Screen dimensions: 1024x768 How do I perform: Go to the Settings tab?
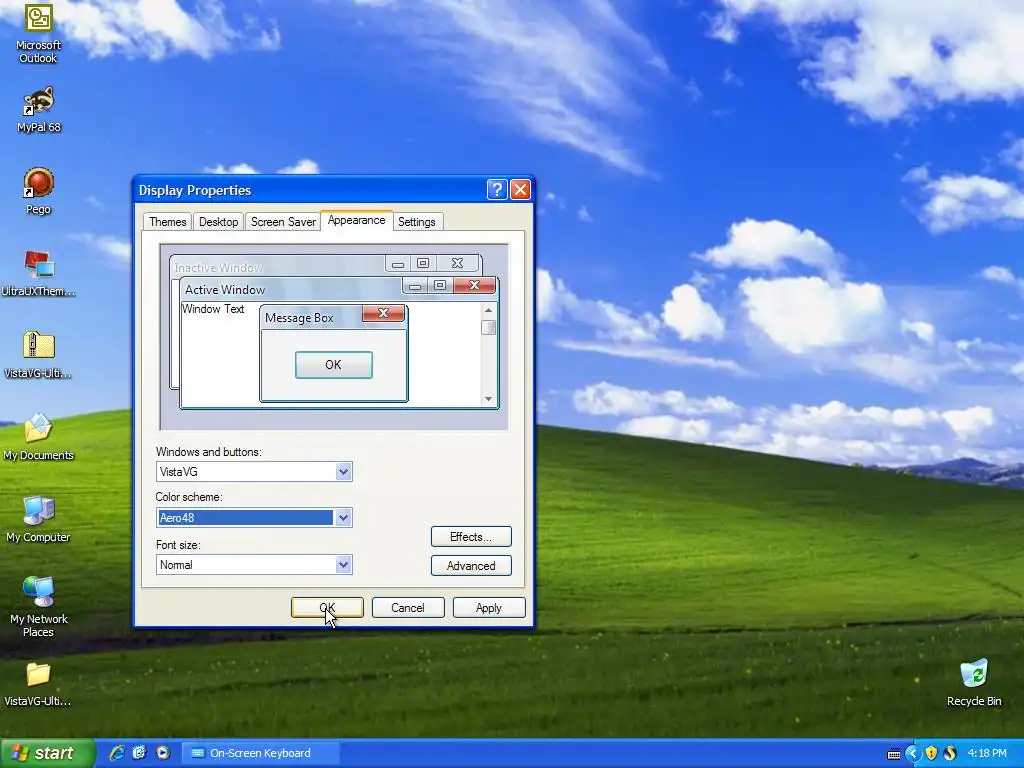tap(417, 222)
